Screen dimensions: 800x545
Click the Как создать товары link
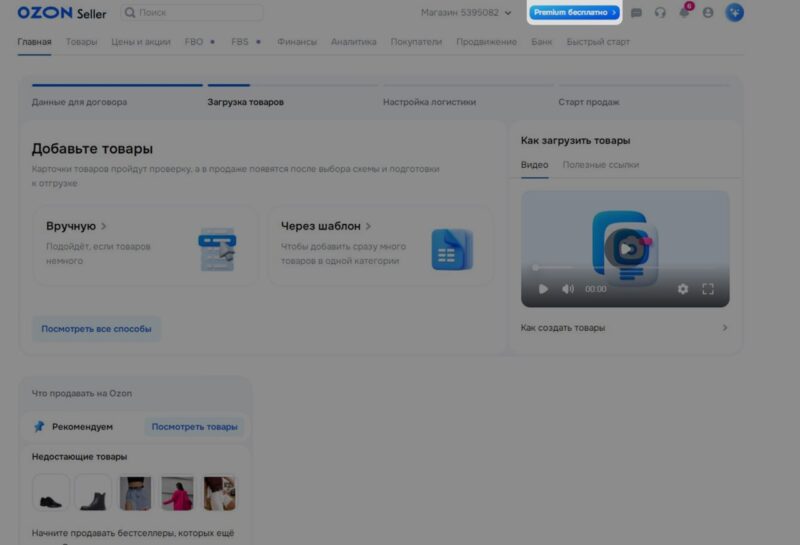coord(563,328)
